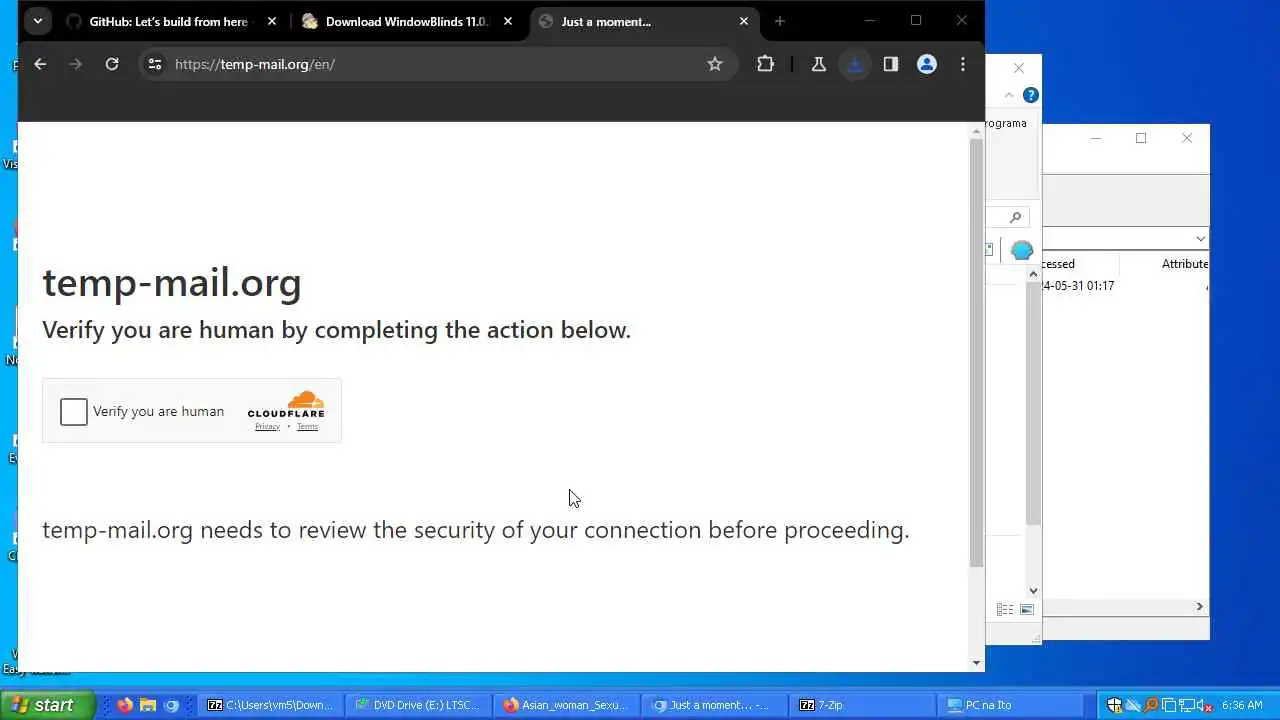Image resolution: width=1280 pixels, height=720 pixels.
Task: Switch to details view in Explorer window
Action: click(x=1005, y=609)
